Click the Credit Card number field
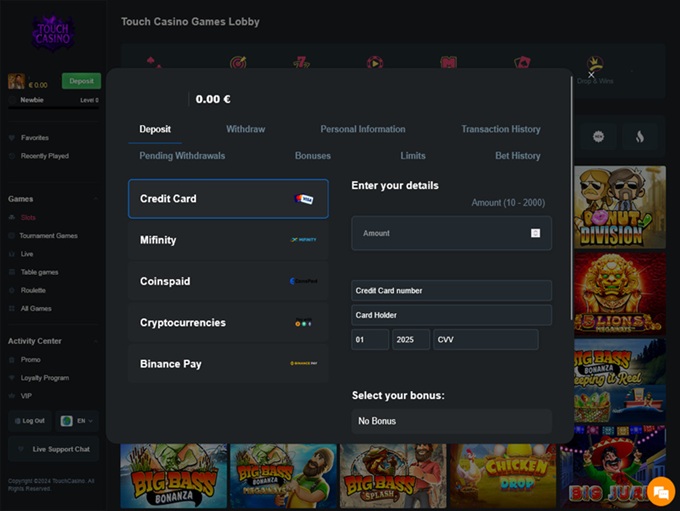This screenshot has width=680, height=511. 451,291
